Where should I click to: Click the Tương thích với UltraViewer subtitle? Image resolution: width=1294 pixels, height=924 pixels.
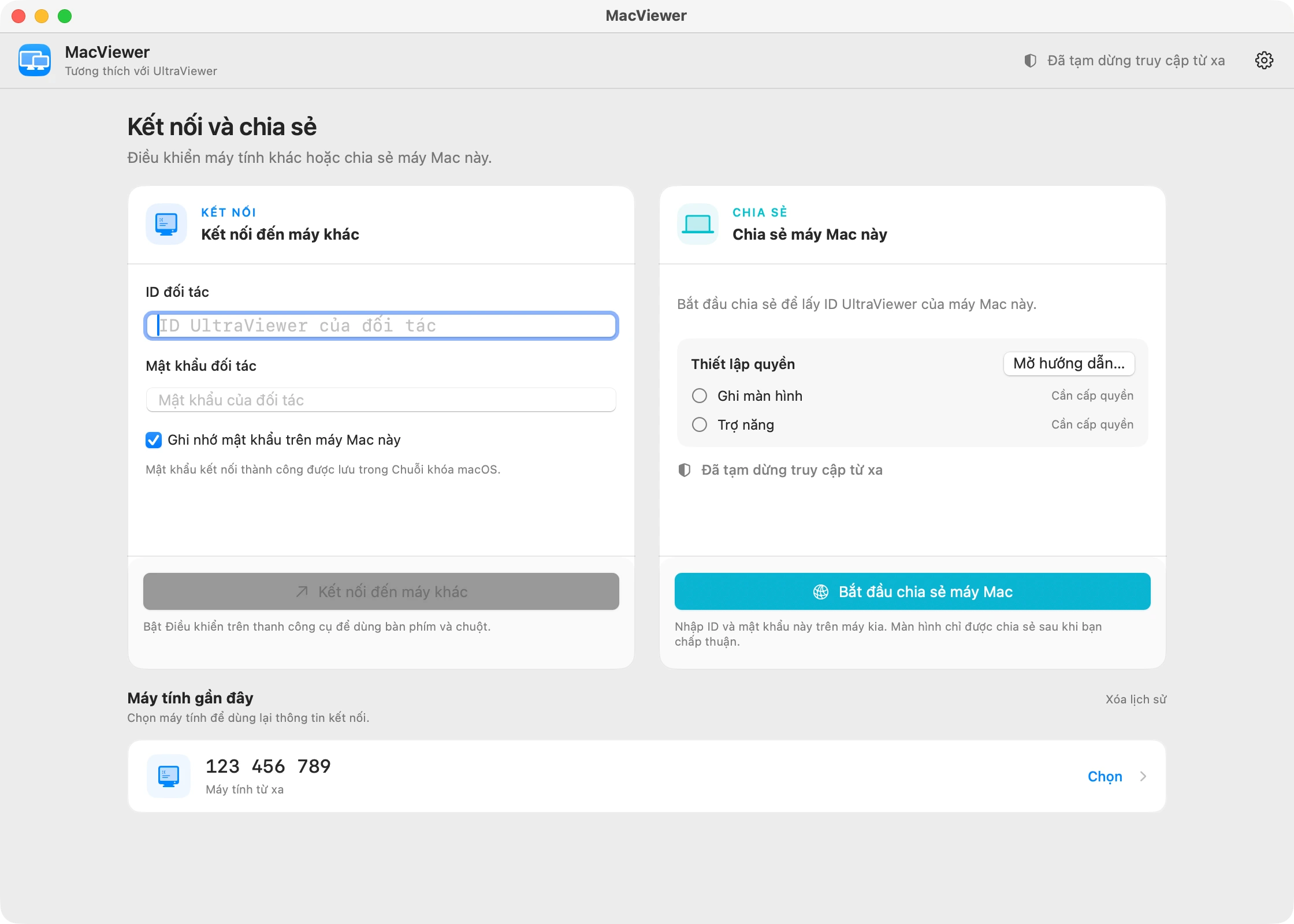point(141,71)
